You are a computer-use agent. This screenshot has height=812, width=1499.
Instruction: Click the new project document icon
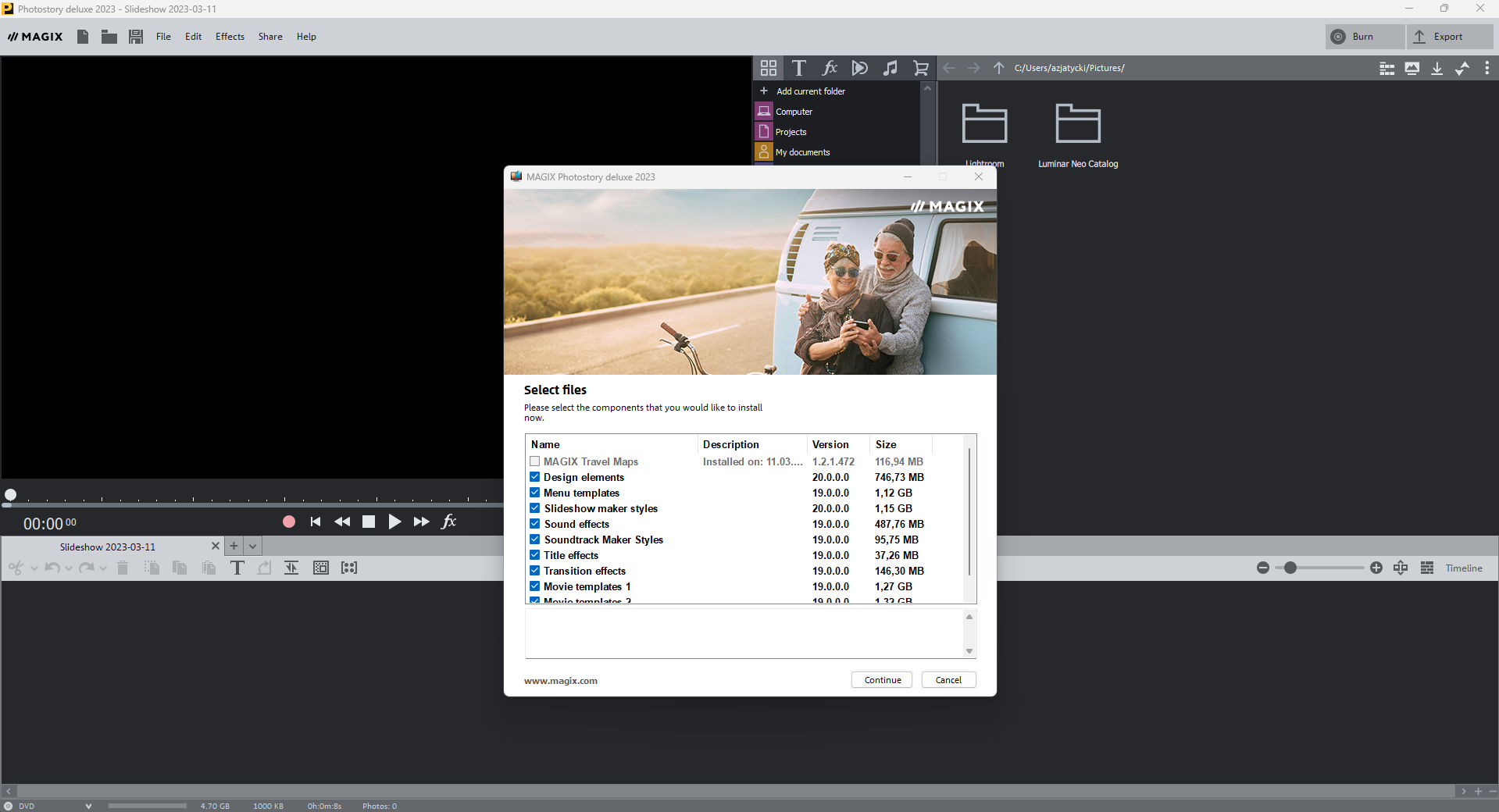click(x=83, y=37)
